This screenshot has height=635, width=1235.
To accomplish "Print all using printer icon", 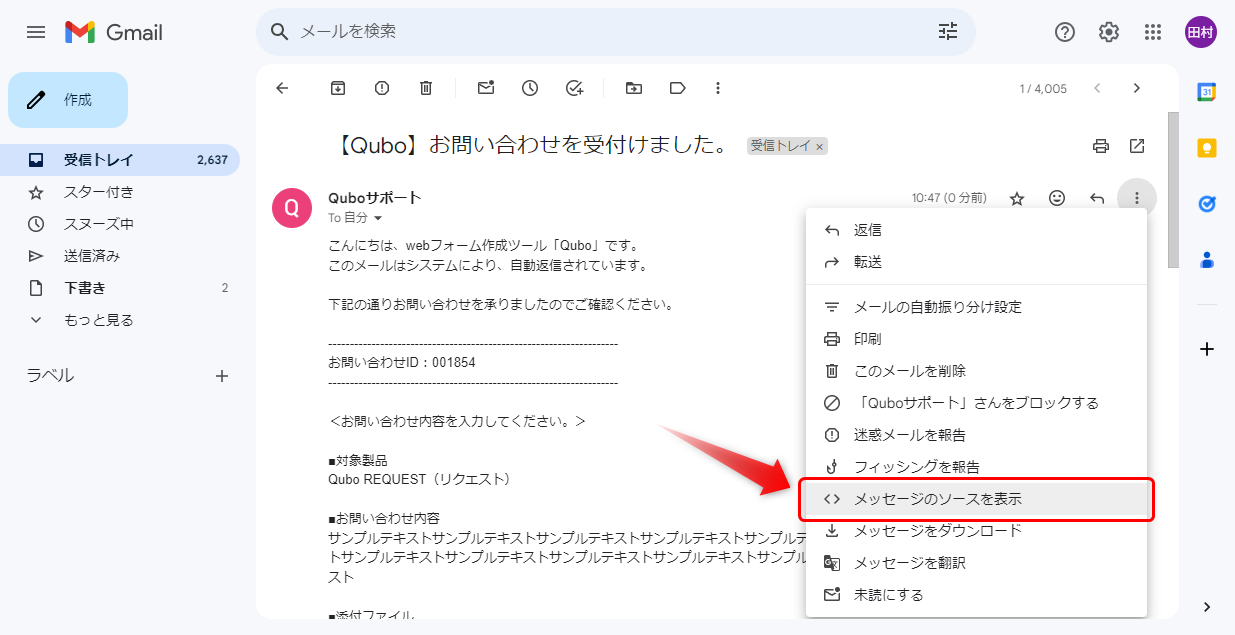I will [1101, 146].
